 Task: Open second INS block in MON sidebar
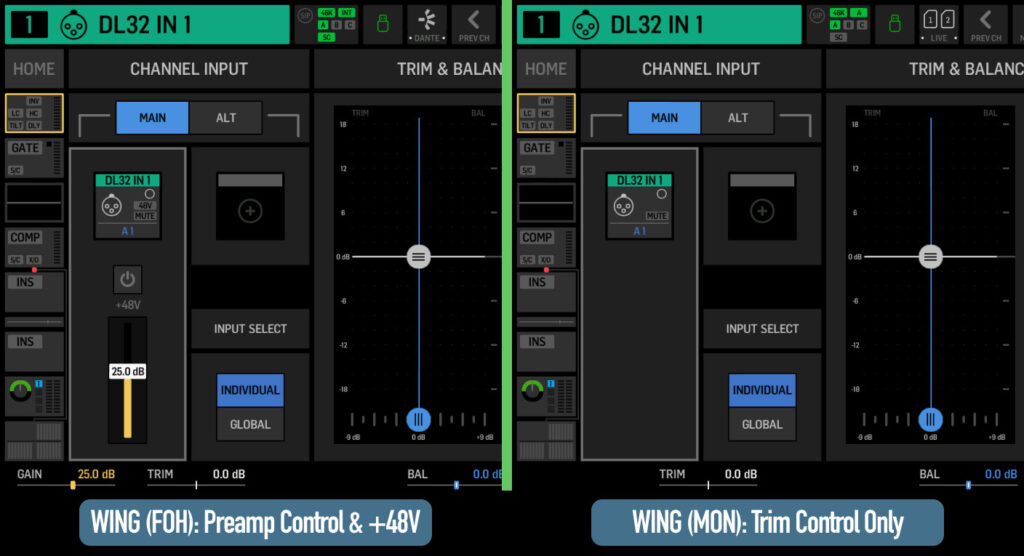click(x=546, y=352)
